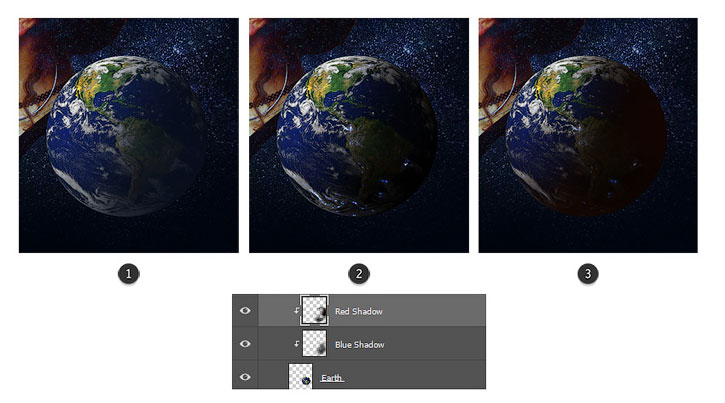Click the empty row area right of Red Shadow
725x403 pixels.
pos(435,311)
